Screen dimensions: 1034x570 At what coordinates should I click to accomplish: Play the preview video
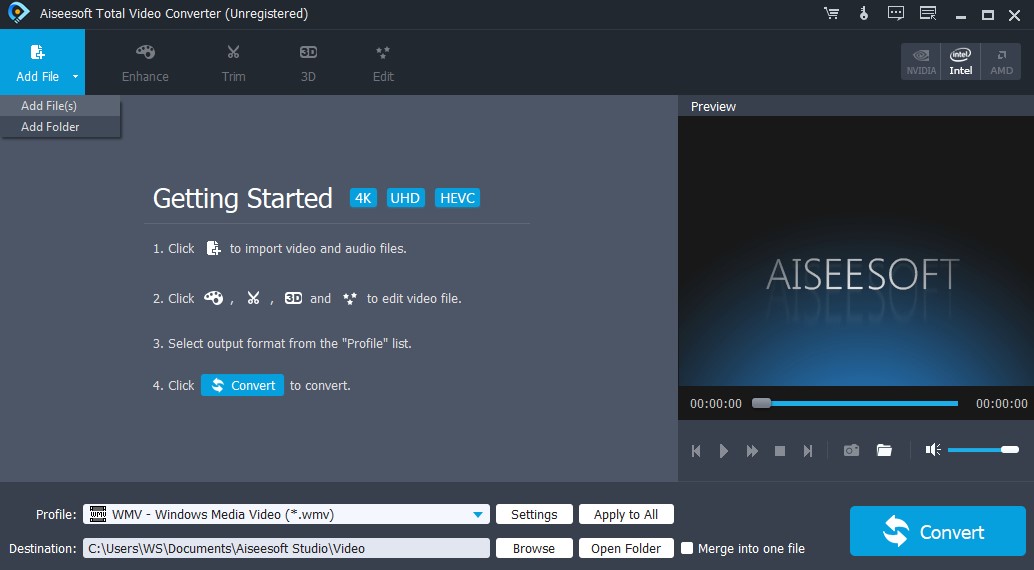tap(723, 451)
